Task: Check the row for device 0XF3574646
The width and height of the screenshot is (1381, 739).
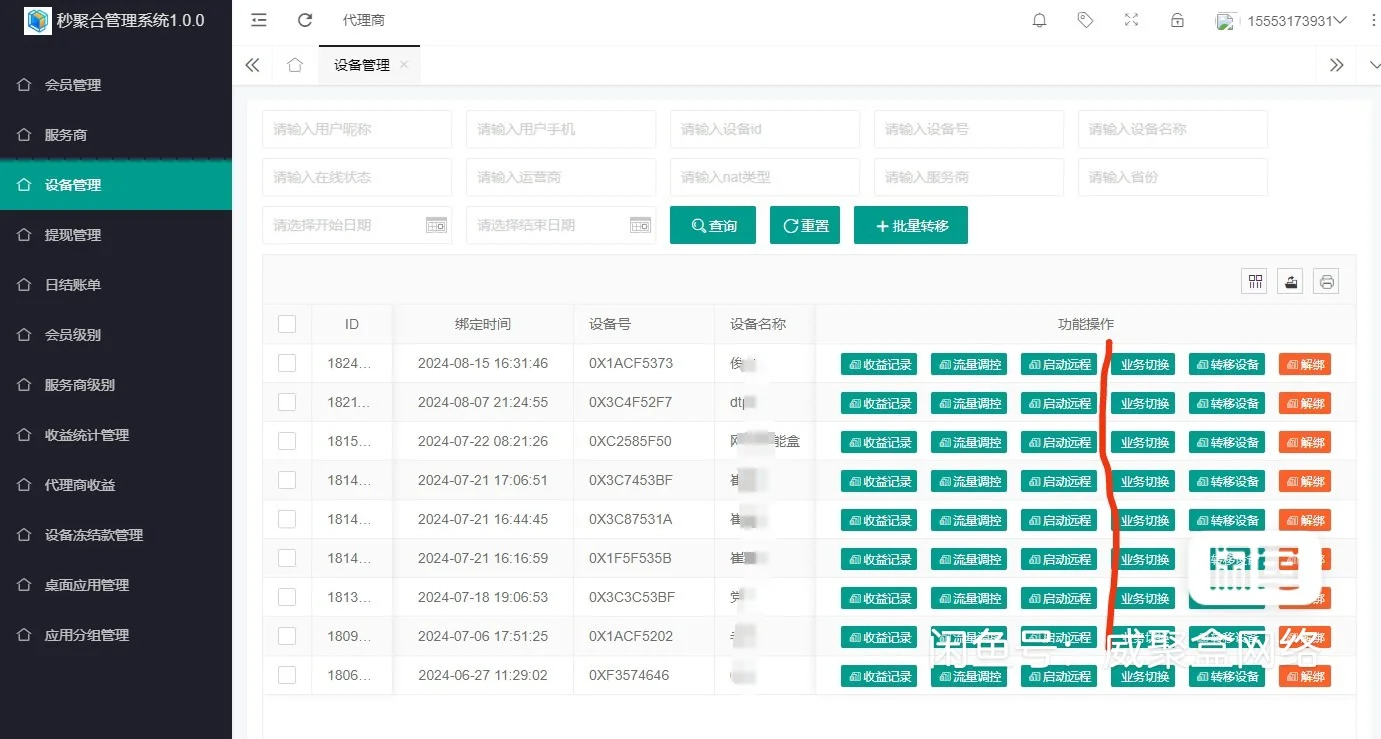Action: click(x=287, y=675)
